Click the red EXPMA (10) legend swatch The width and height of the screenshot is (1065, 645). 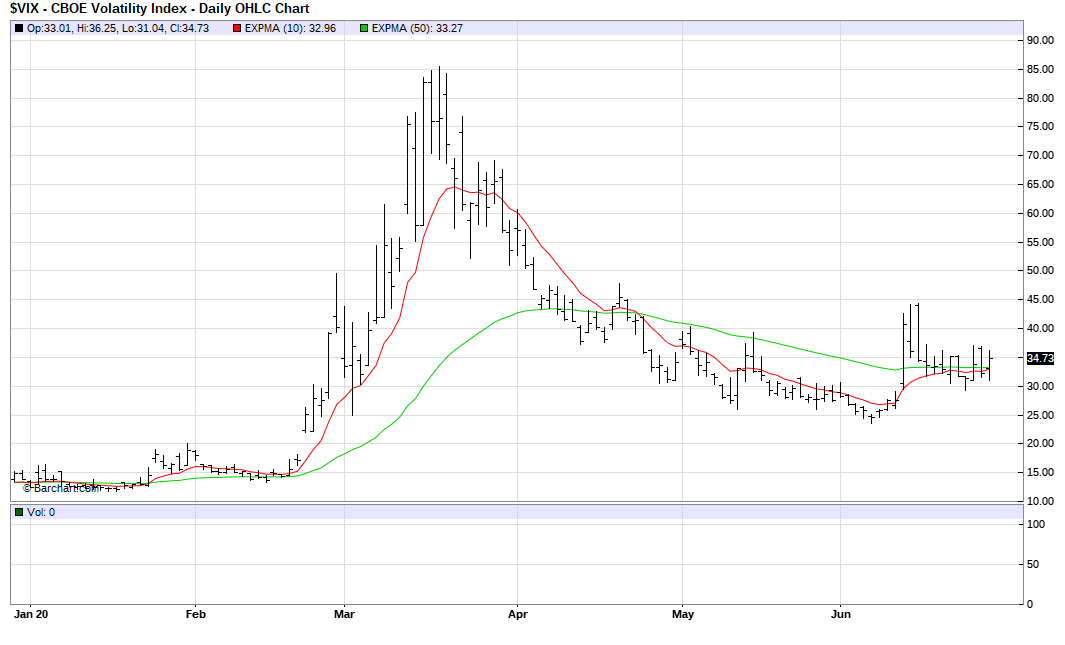pyautogui.click(x=236, y=28)
